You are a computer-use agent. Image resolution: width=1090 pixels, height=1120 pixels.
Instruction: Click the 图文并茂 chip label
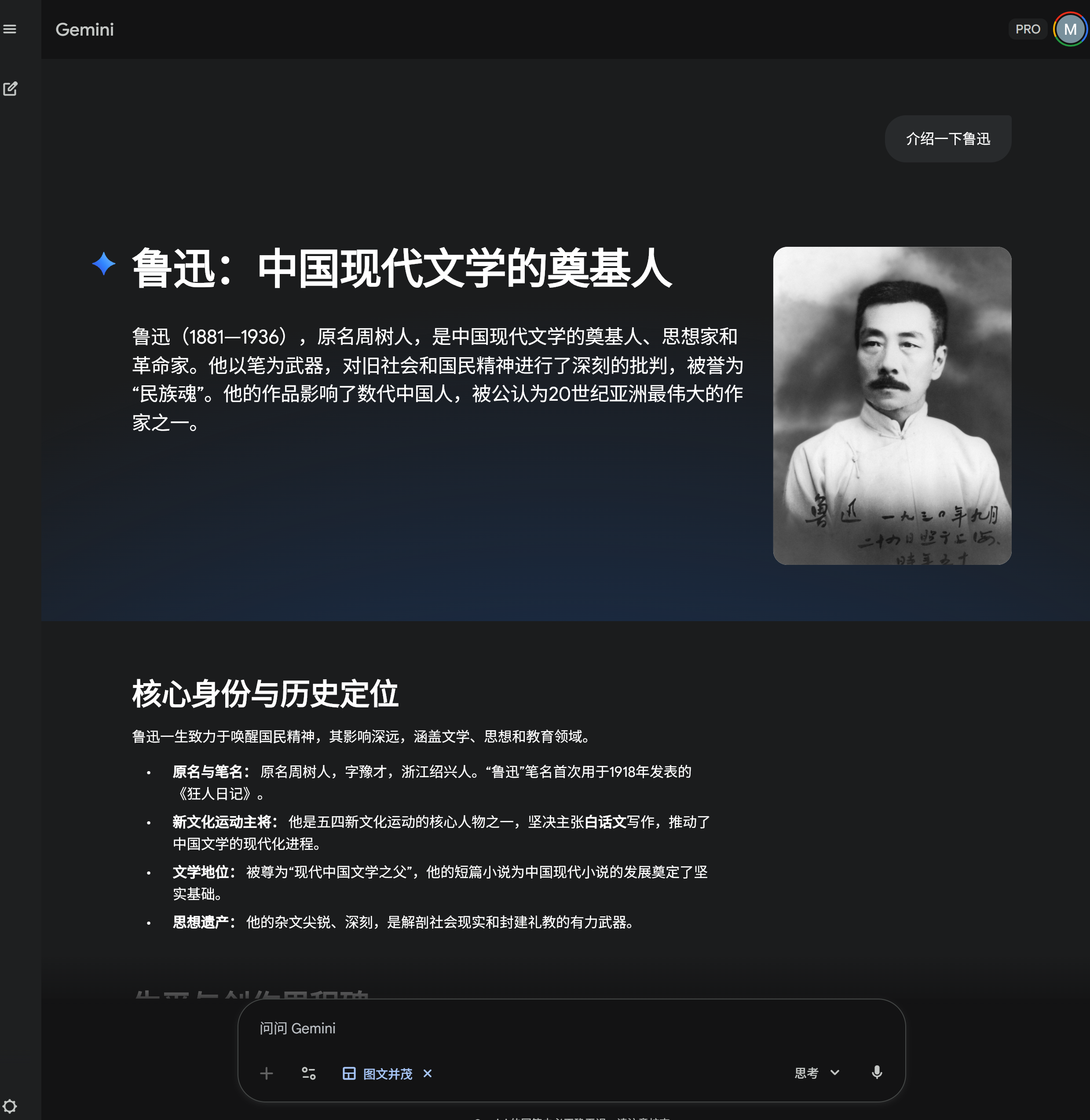click(x=388, y=1074)
